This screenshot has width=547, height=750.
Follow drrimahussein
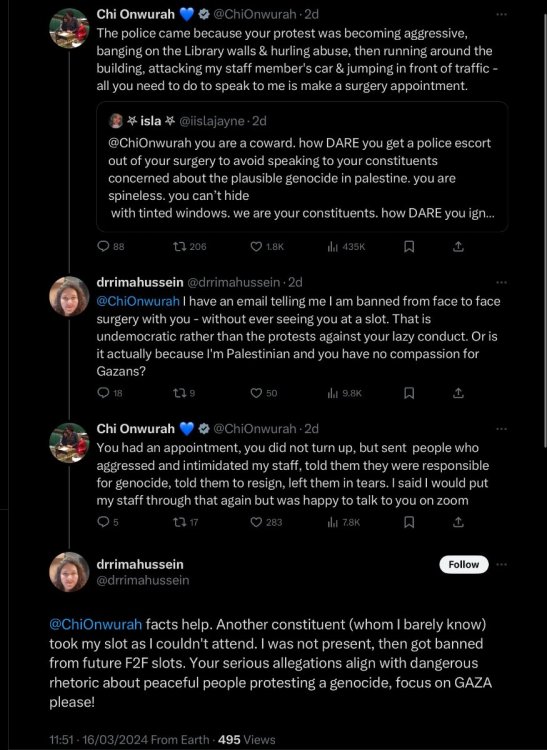464,564
